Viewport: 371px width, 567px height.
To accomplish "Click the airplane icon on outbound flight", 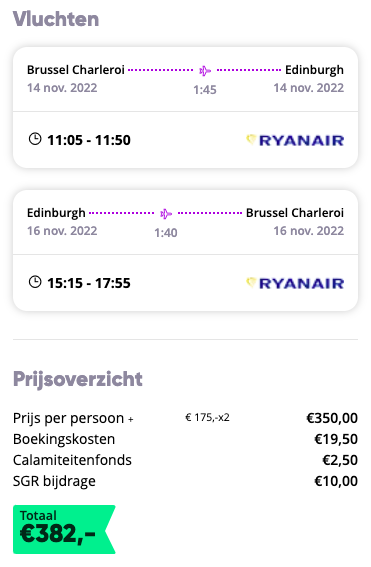I will tap(205, 71).
